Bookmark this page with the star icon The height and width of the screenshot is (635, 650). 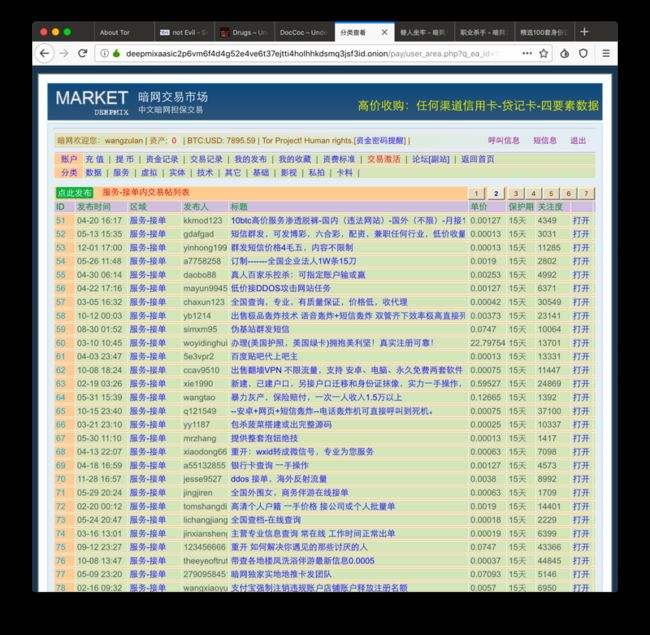[x=543, y=53]
